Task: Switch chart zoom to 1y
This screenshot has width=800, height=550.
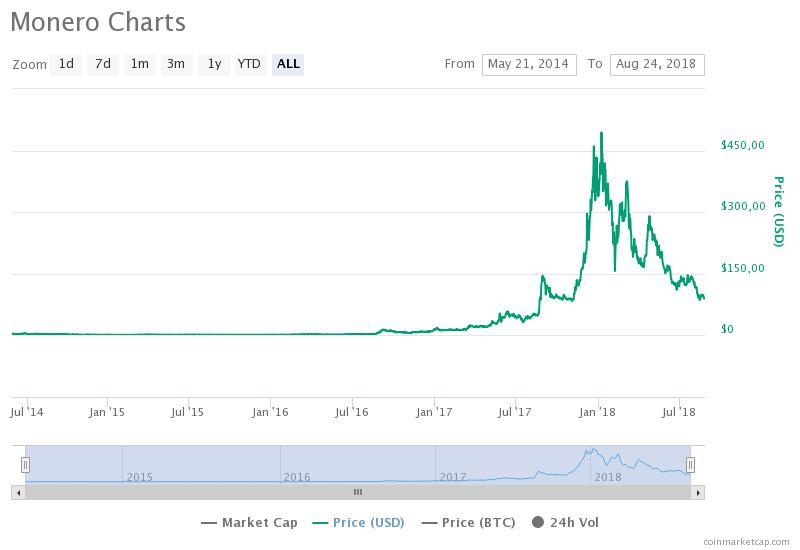Action: click(213, 64)
